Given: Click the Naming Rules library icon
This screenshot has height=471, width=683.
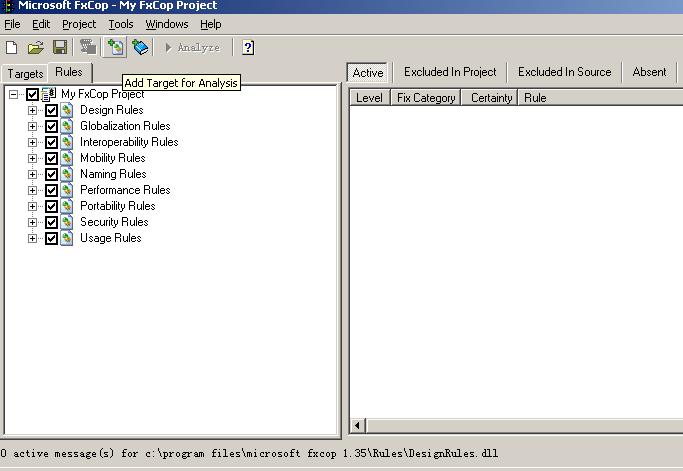Looking at the screenshot, I should coord(66,174).
